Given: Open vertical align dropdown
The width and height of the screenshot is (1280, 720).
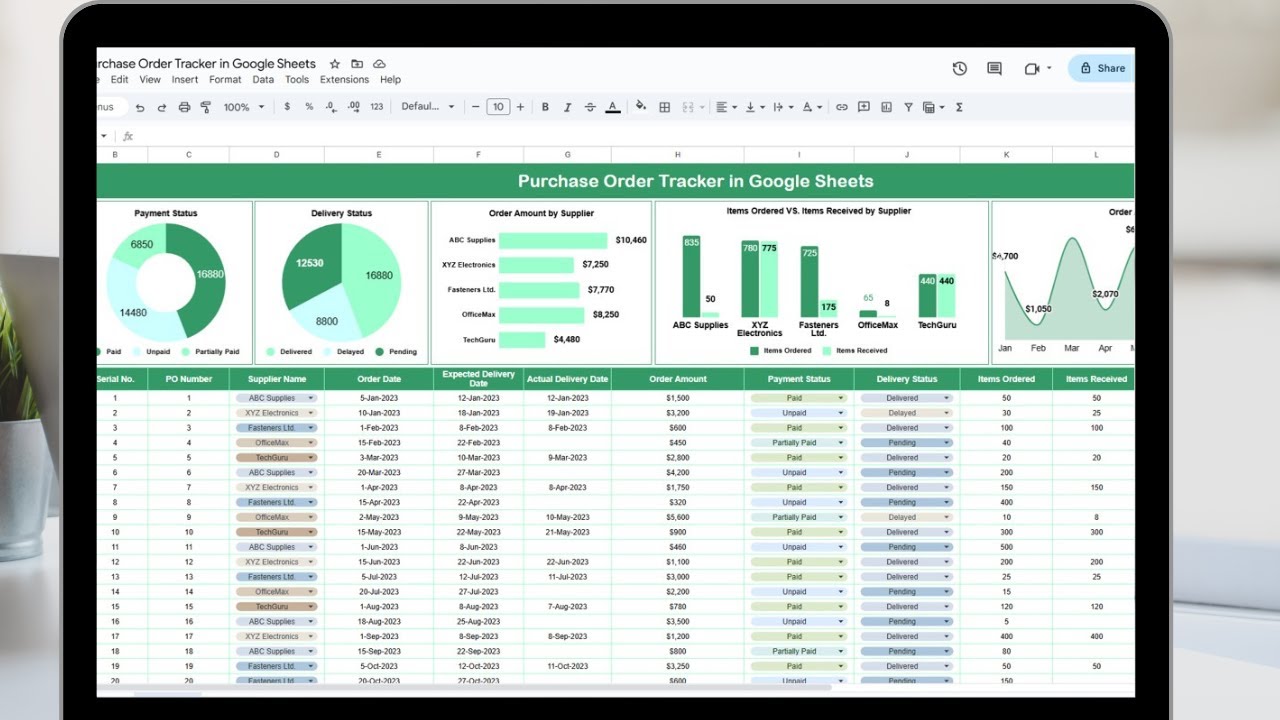Looking at the screenshot, I should point(755,107).
